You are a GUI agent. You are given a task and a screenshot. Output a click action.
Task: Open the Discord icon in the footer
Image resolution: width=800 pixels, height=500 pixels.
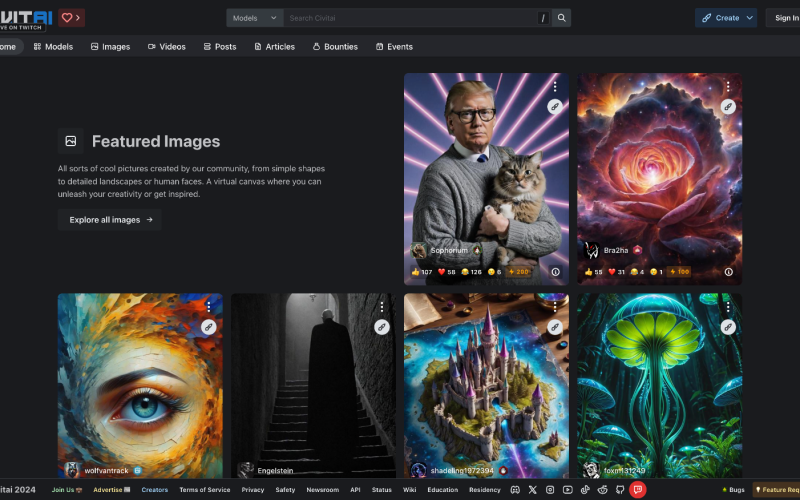(515, 490)
